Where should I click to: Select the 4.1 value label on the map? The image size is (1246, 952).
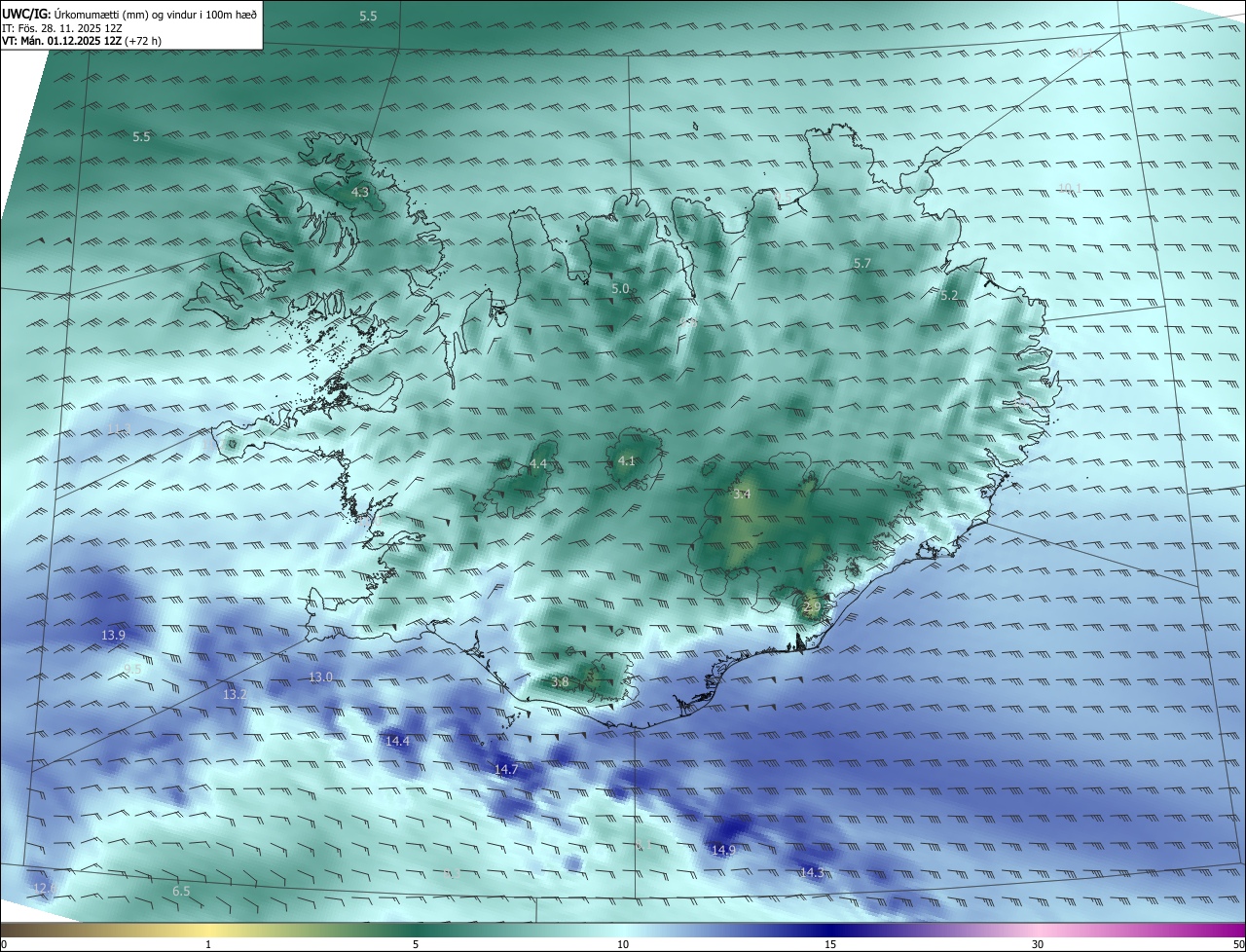coord(626,461)
